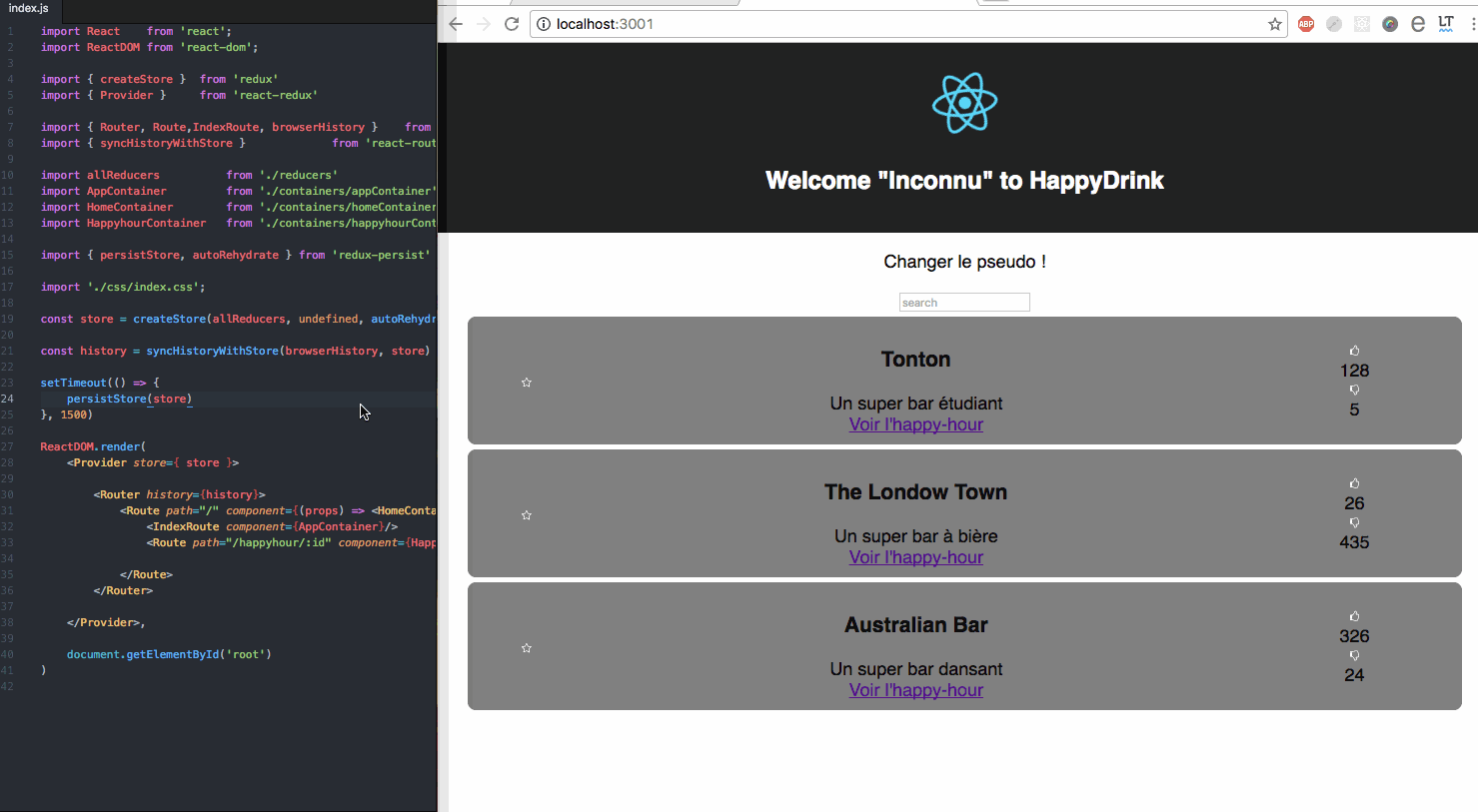Like the Australian Bar
1478x812 pixels.
pos(1354,616)
